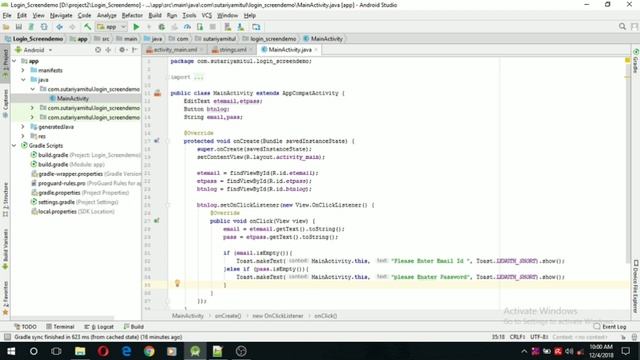Collapse the app module tree node
Viewport: 640px width, 360px height.
(15, 61)
